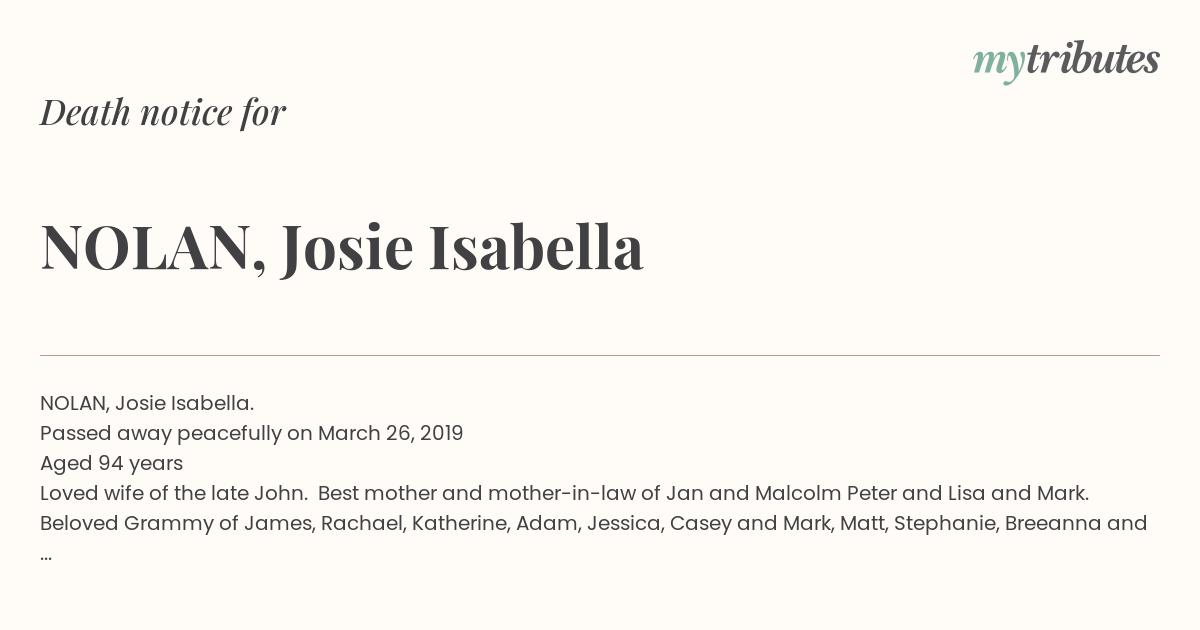Image resolution: width=1200 pixels, height=630 pixels.
Task: Click the "Aged 94 years" line
Action: [111, 463]
